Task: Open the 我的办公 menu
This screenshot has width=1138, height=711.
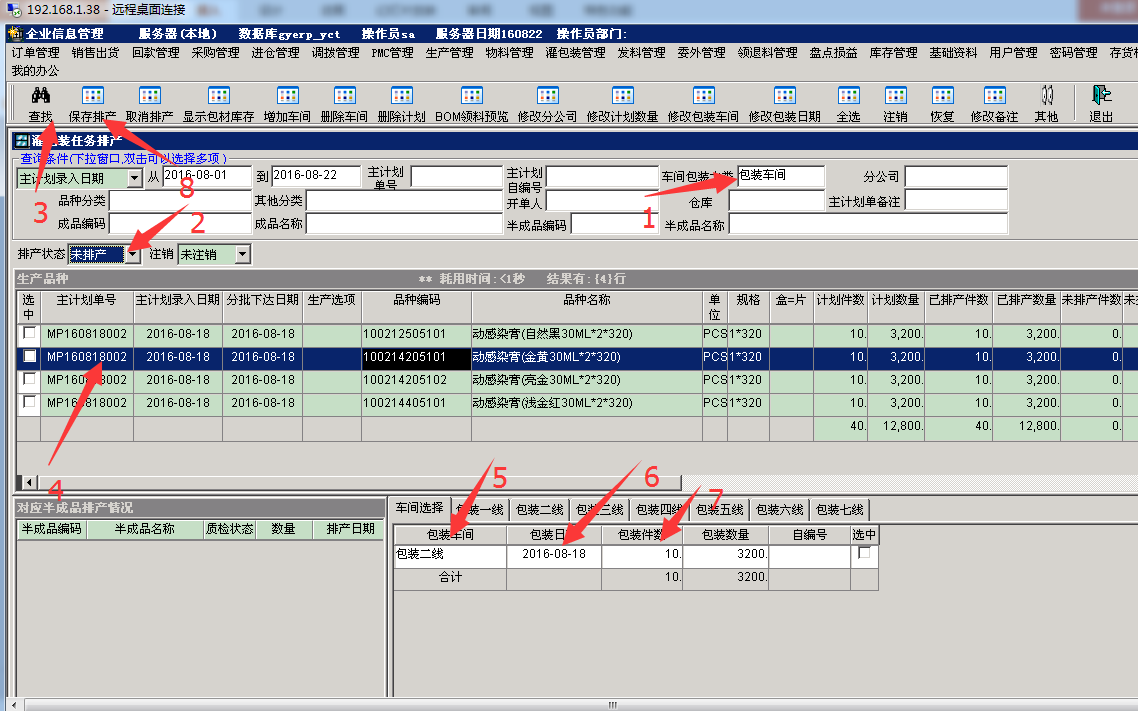Action: tap(36, 71)
